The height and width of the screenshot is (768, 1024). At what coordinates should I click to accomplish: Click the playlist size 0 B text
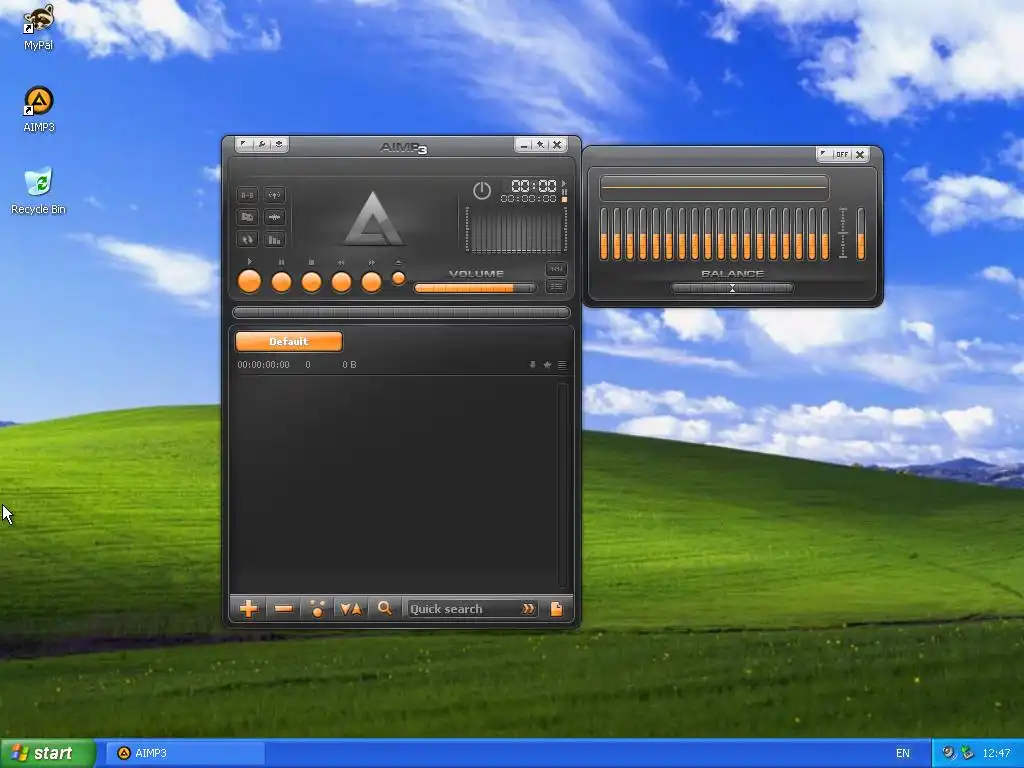[x=349, y=364]
